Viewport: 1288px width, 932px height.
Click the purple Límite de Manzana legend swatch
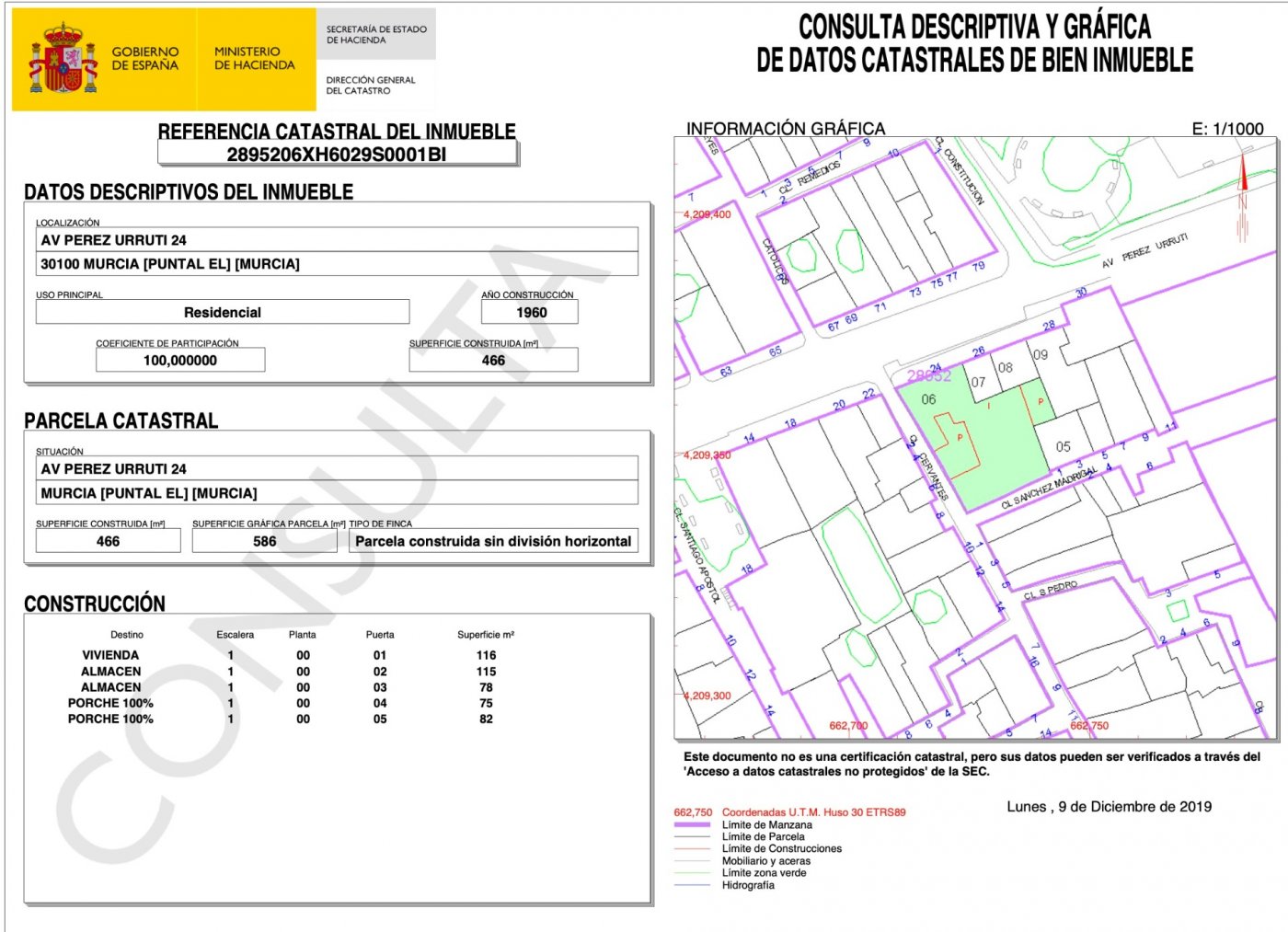(x=692, y=825)
